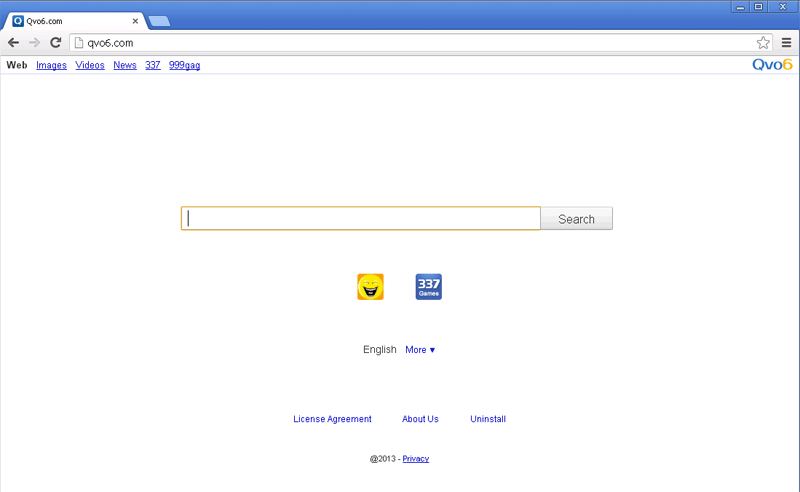800x492 pixels.
Task: Switch to the Videos search category
Action: click(x=90, y=65)
